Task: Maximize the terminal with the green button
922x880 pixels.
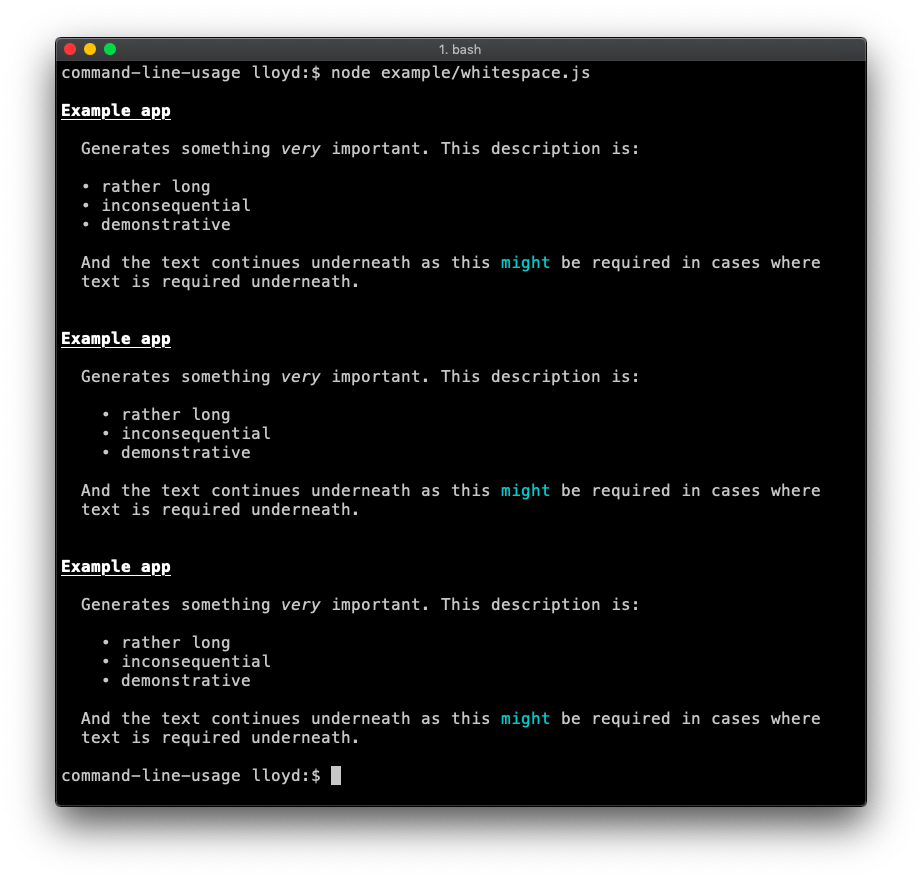Action: [x=110, y=49]
